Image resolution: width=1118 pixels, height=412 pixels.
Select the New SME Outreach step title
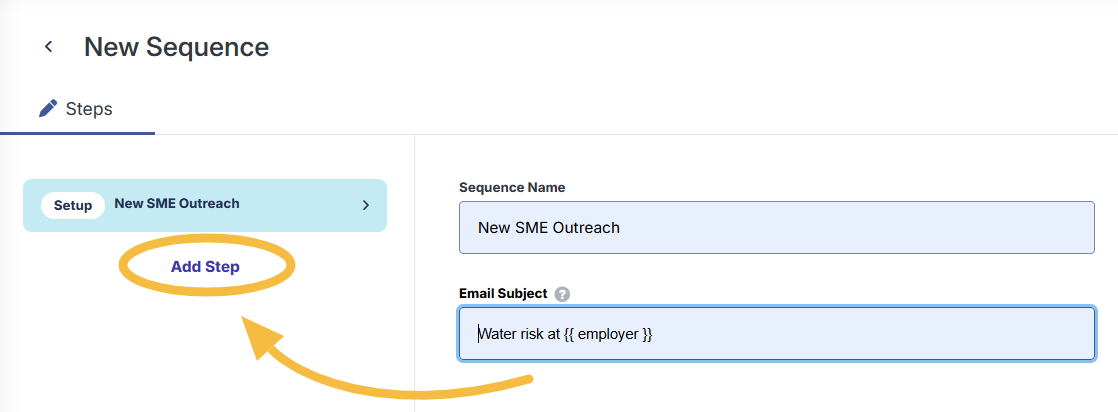coord(177,203)
